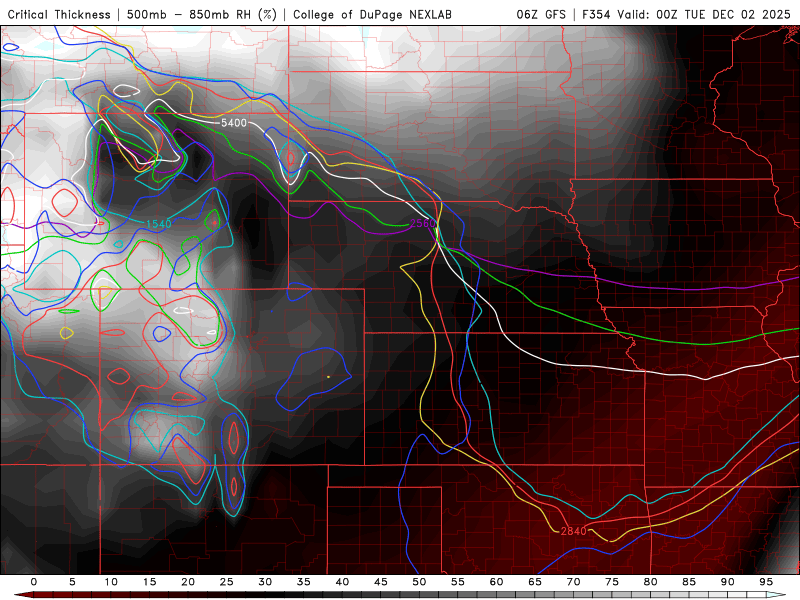This screenshot has width=800, height=600.
Task: Click the "F354" forecast hour text
Action: point(596,14)
